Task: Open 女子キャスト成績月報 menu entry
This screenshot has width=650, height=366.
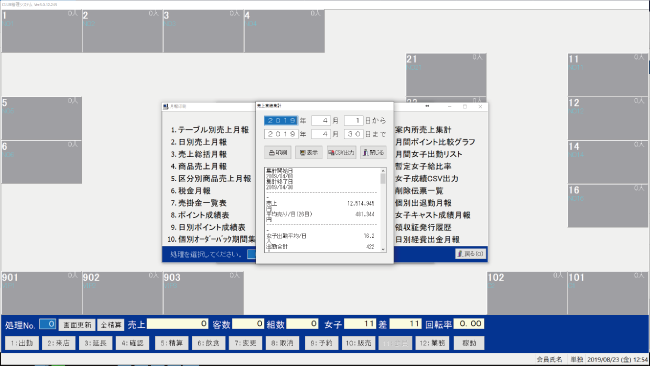Action: (x=432, y=215)
